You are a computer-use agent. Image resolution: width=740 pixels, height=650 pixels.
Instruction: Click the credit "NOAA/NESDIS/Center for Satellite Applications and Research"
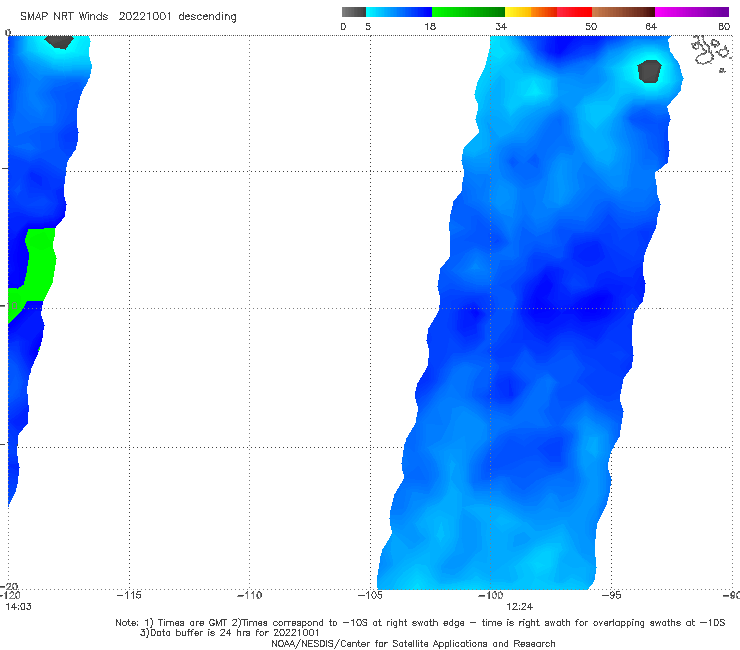413,643
